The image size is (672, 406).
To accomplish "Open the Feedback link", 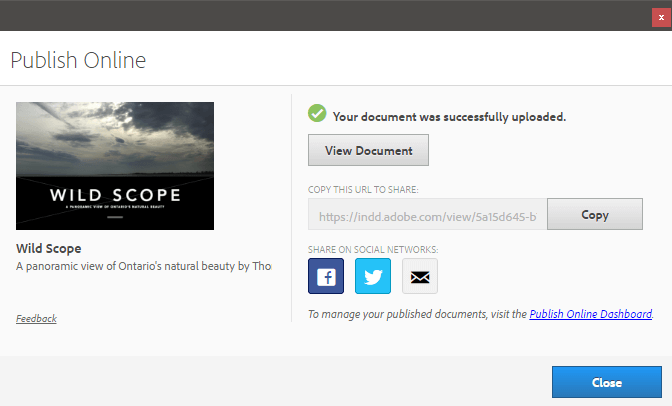I will click(36, 319).
